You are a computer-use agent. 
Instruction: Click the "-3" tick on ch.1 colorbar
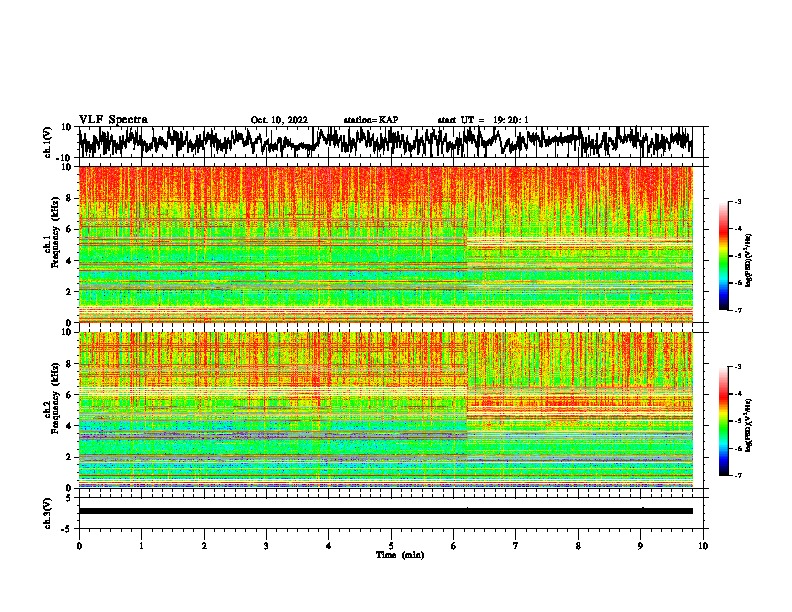click(737, 201)
